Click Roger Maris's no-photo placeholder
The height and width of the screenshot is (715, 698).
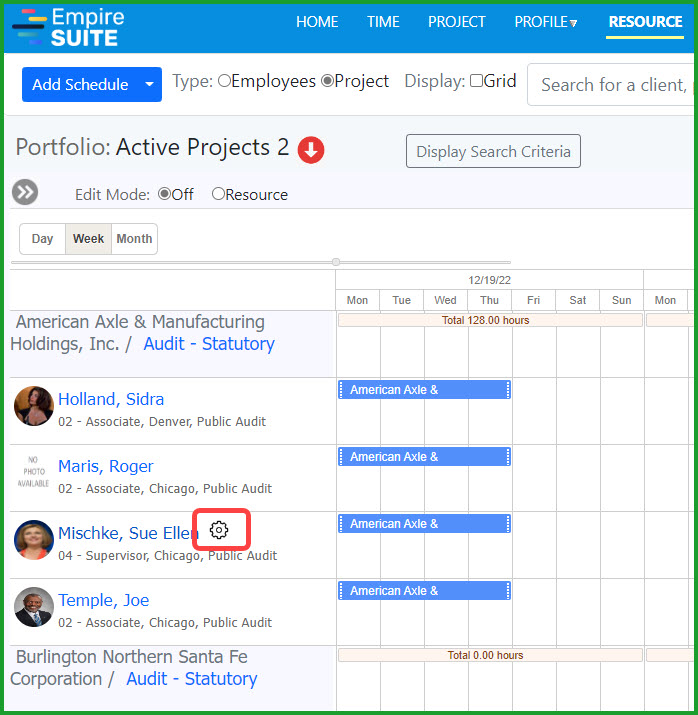tap(34, 471)
